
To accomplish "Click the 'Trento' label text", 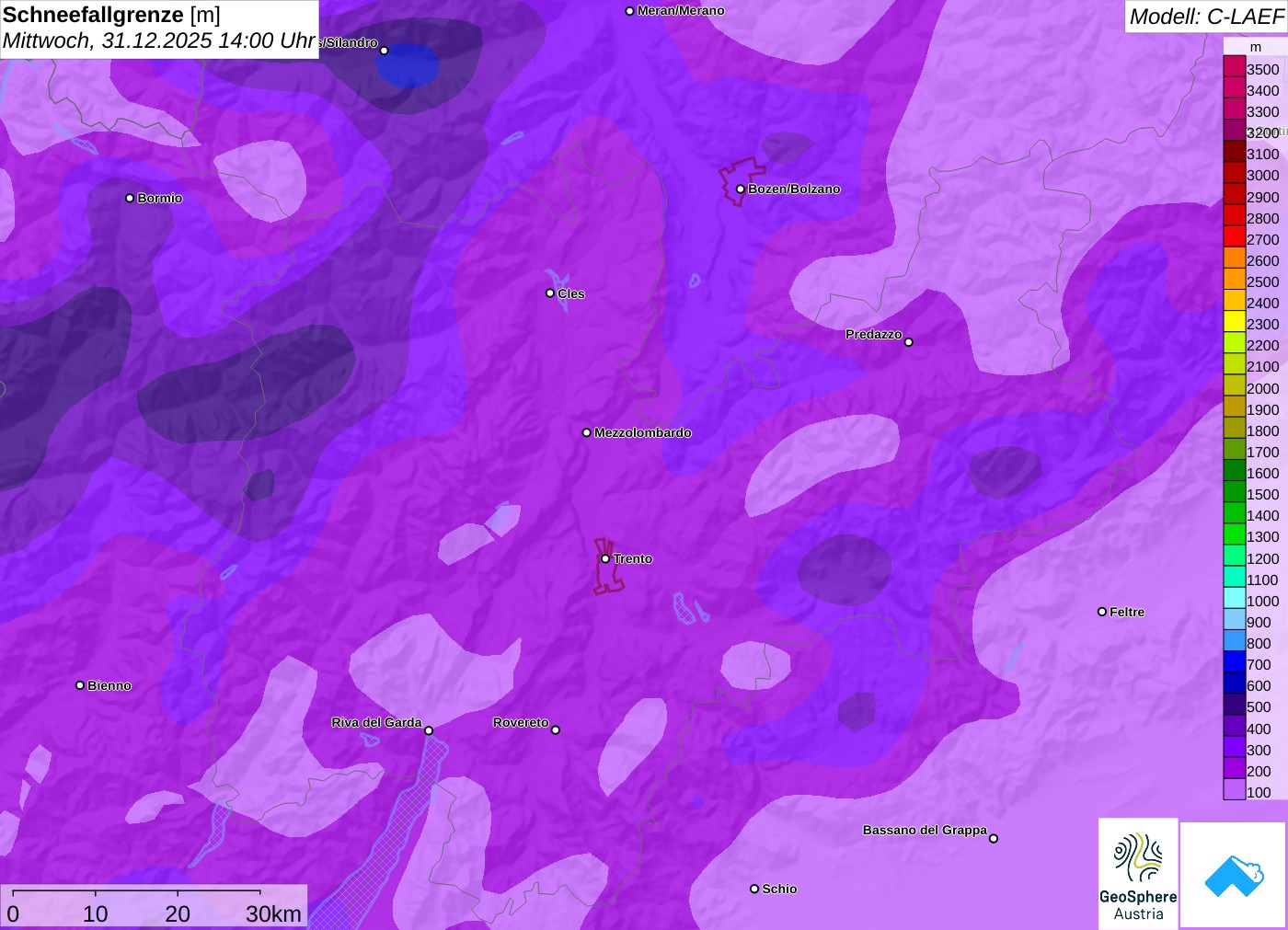I will pyautogui.click(x=633, y=559).
